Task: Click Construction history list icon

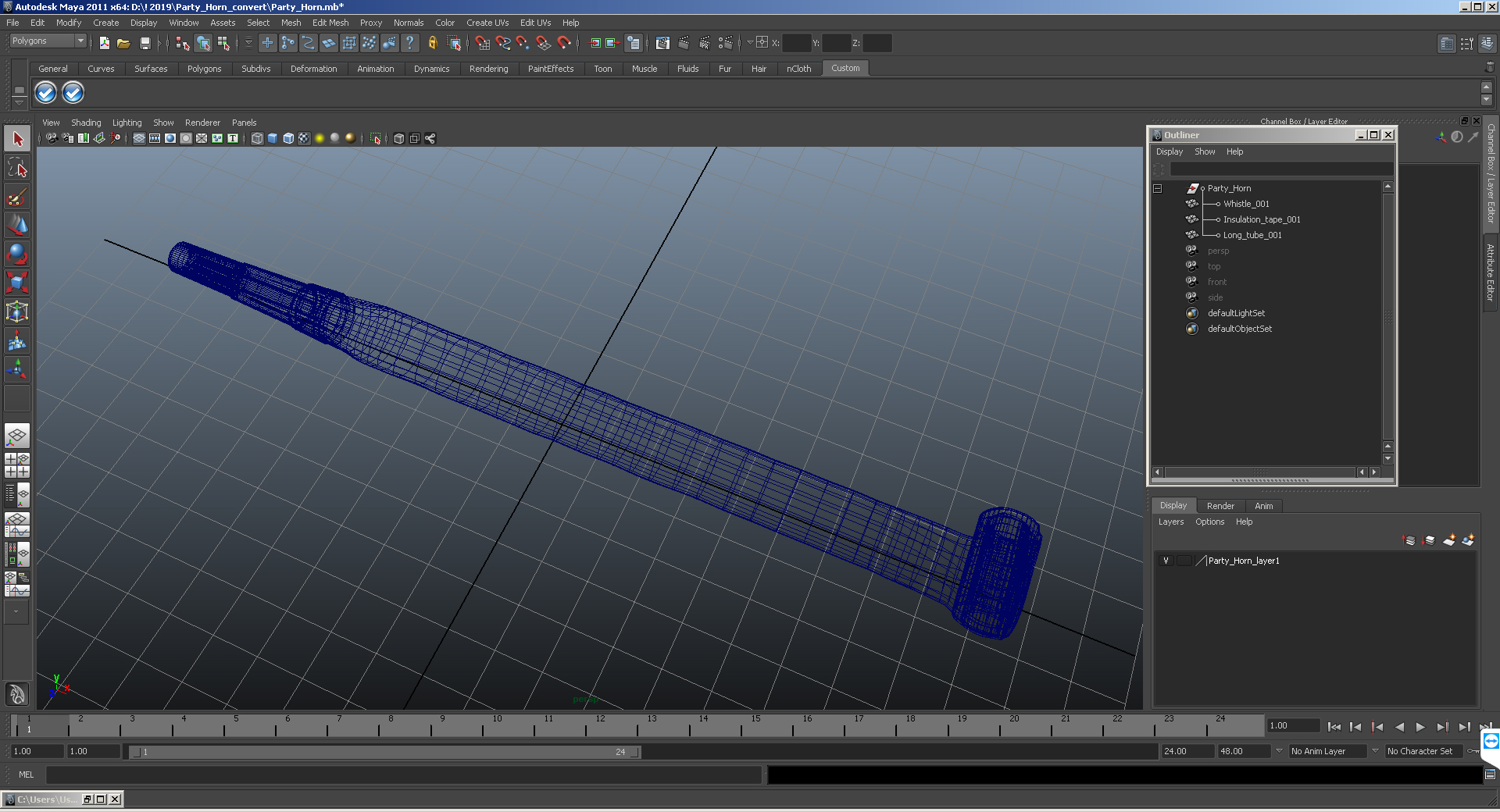Action: point(634,43)
